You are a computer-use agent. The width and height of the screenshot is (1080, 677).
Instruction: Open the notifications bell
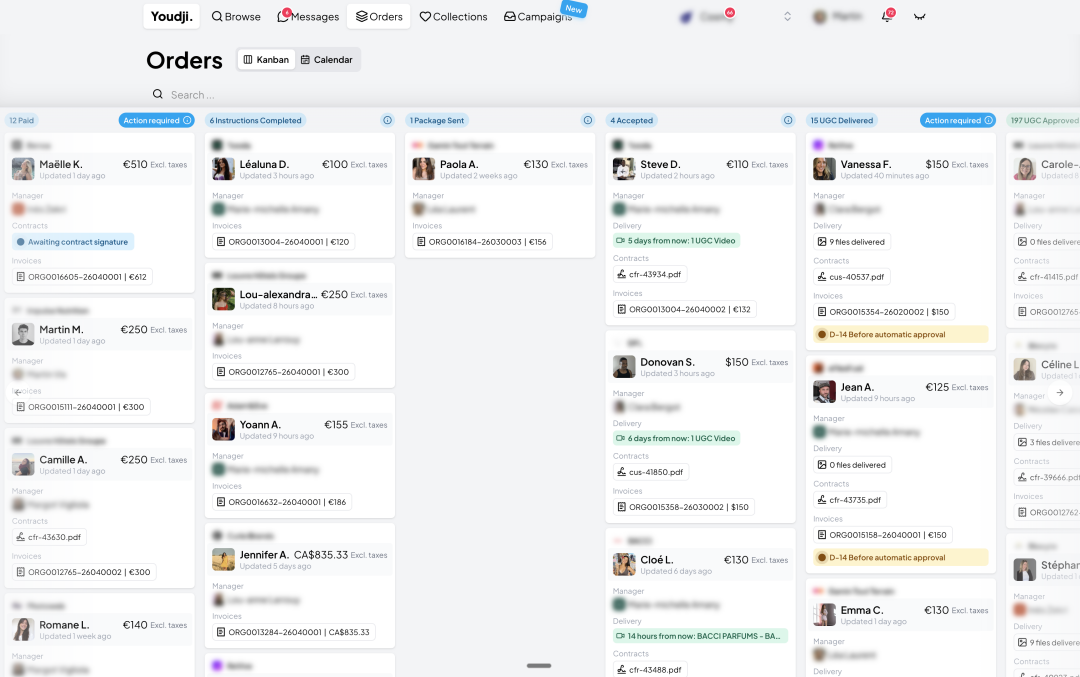[x=886, y=17]
